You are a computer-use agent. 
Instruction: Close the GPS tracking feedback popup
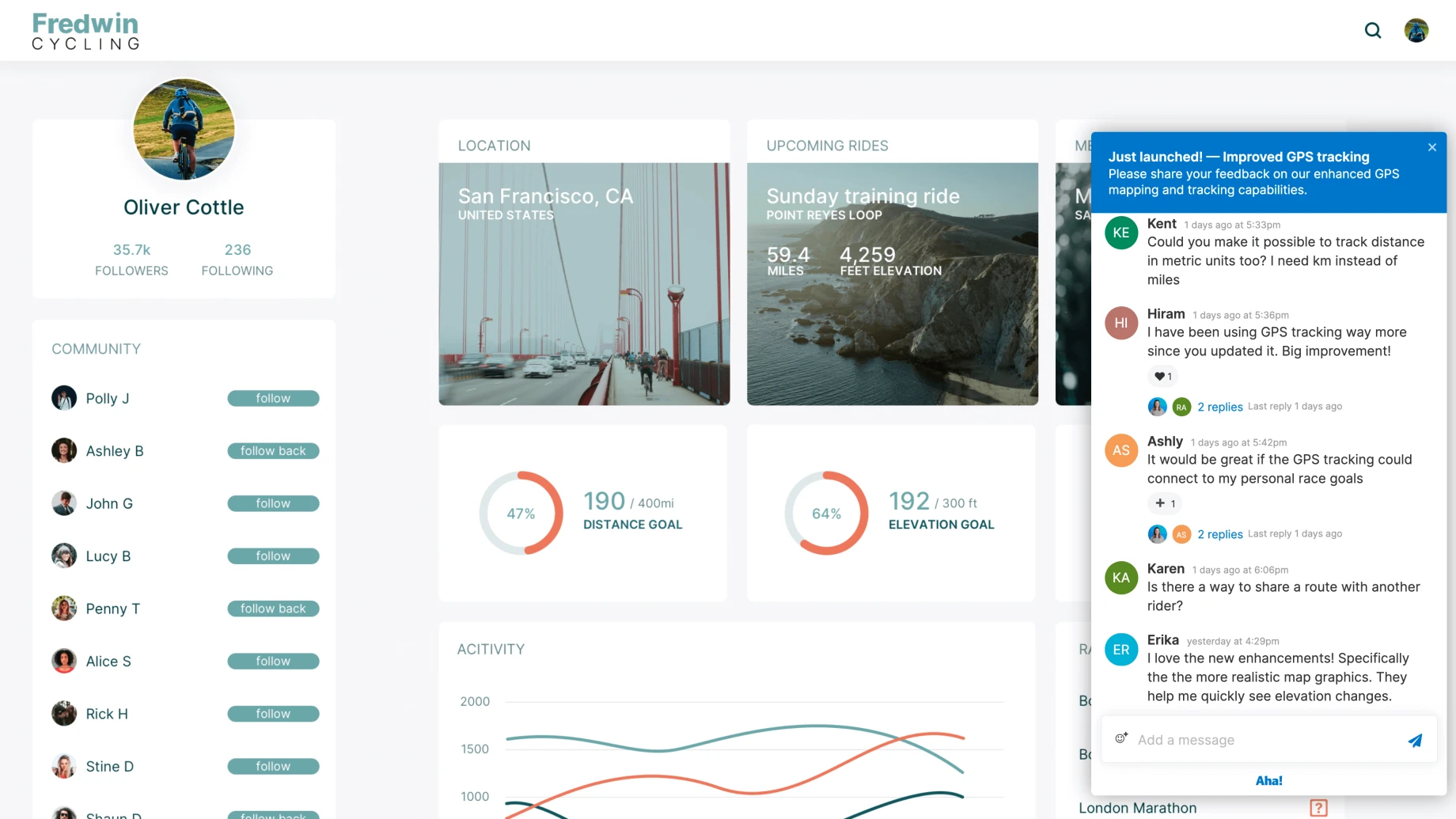1432,147
